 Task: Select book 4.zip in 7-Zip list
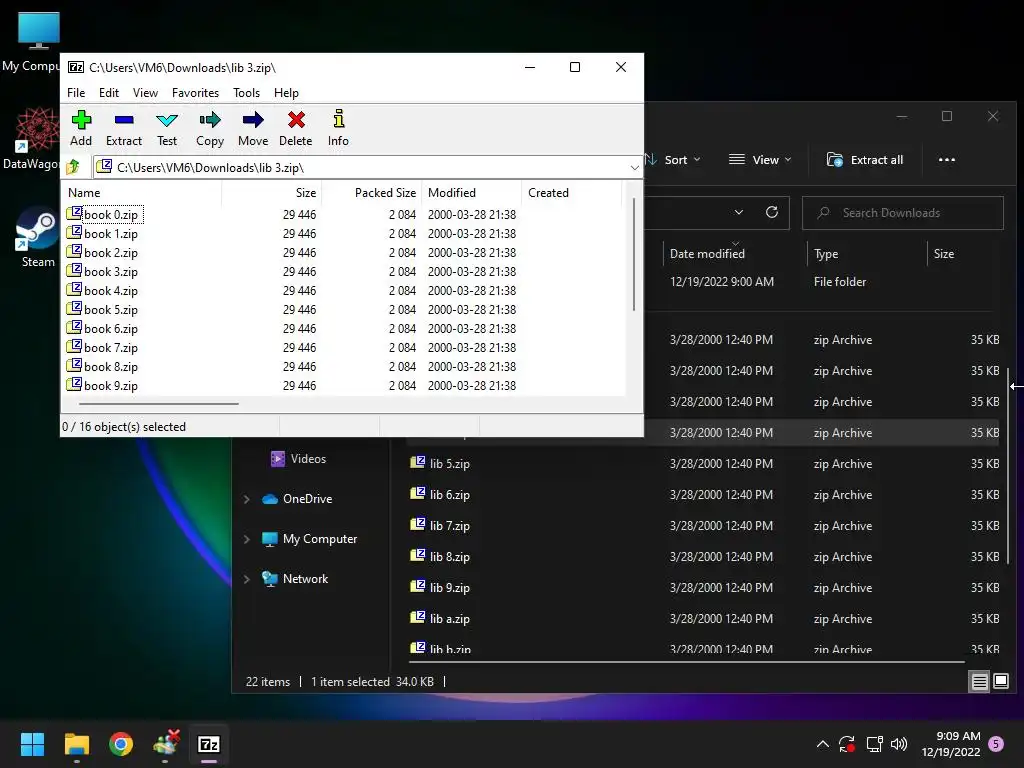(x=111, y=291)
